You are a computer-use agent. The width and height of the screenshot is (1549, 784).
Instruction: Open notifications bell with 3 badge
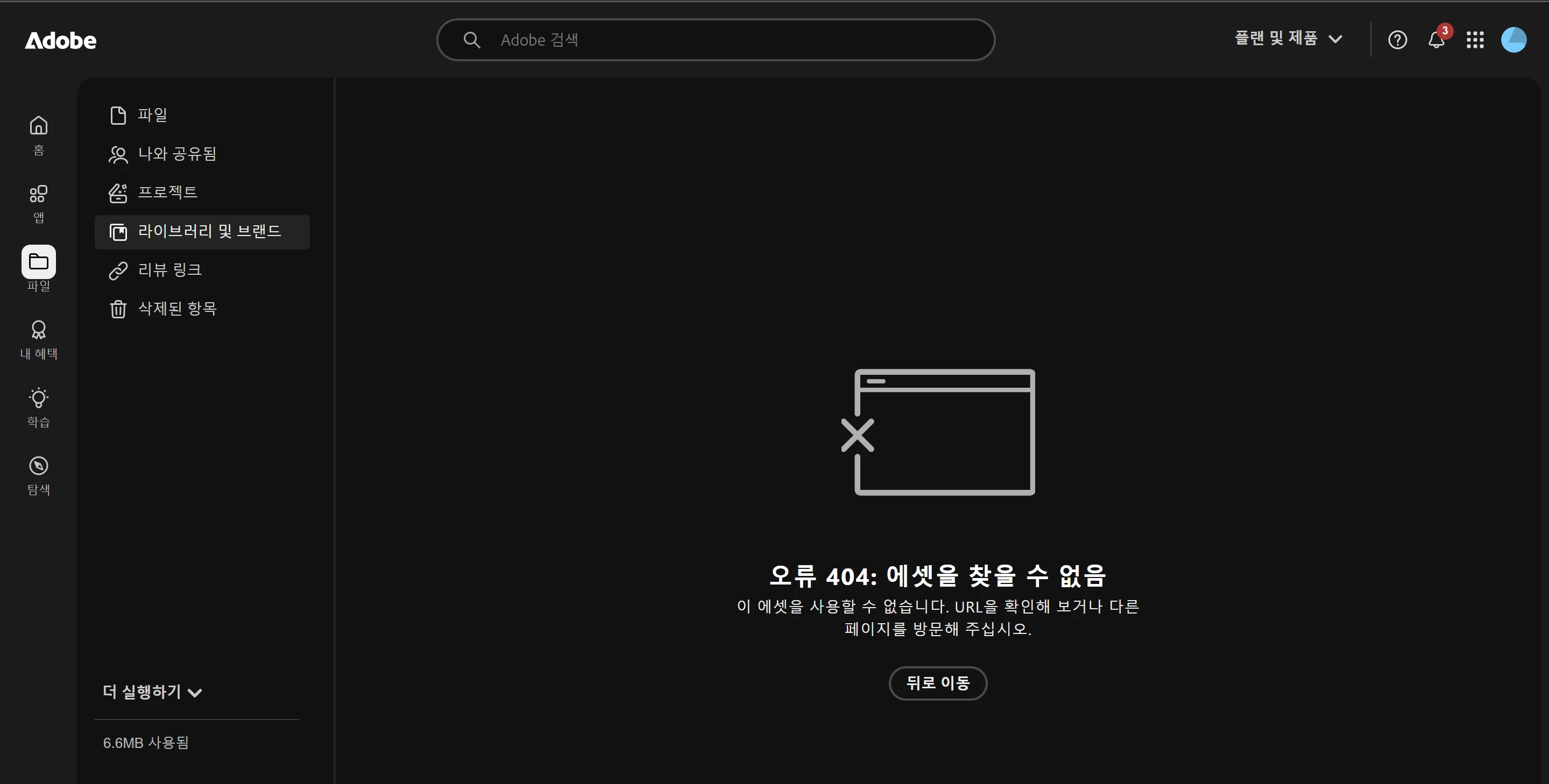[1436, 40]
